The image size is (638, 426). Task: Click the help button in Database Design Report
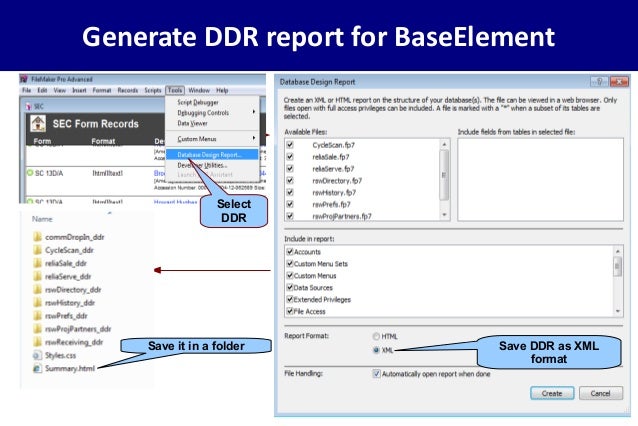[x=599, y=81]
